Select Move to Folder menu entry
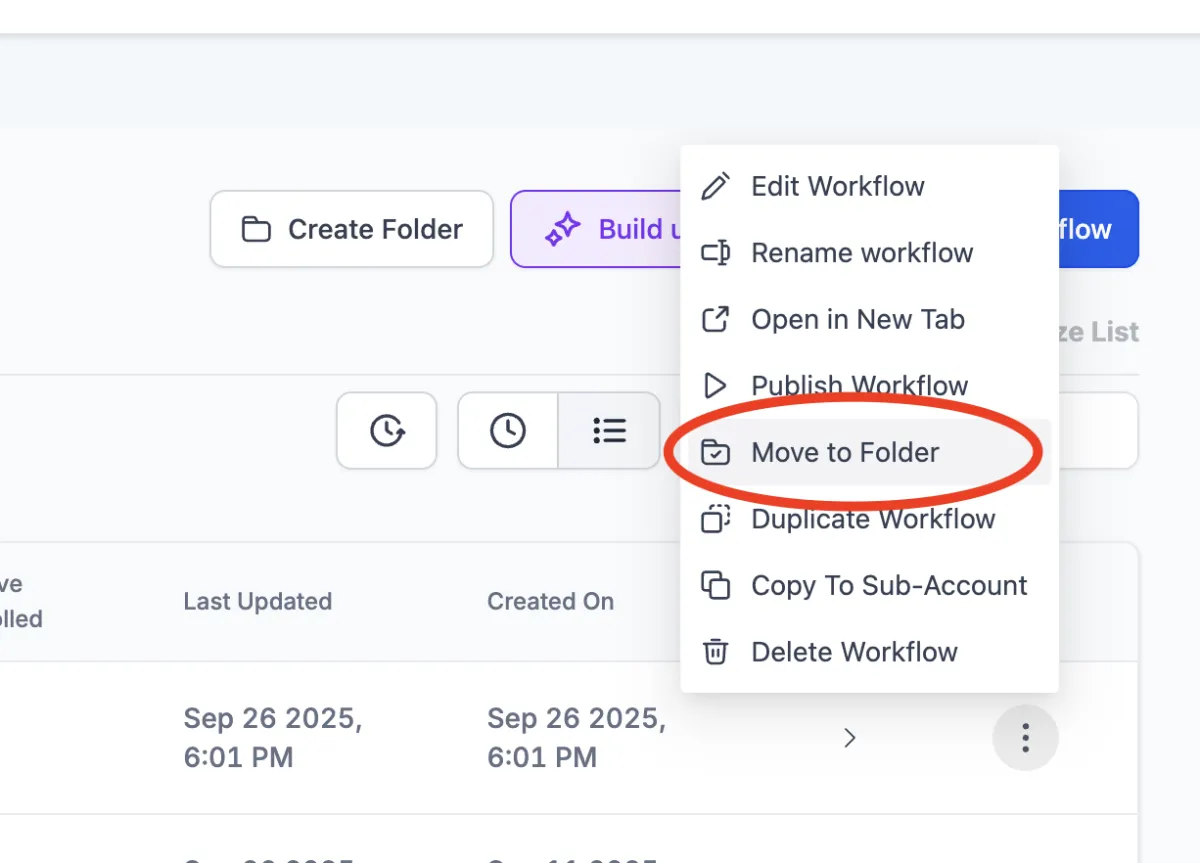Screen dimensions: 1200x863 pos(845,453)
